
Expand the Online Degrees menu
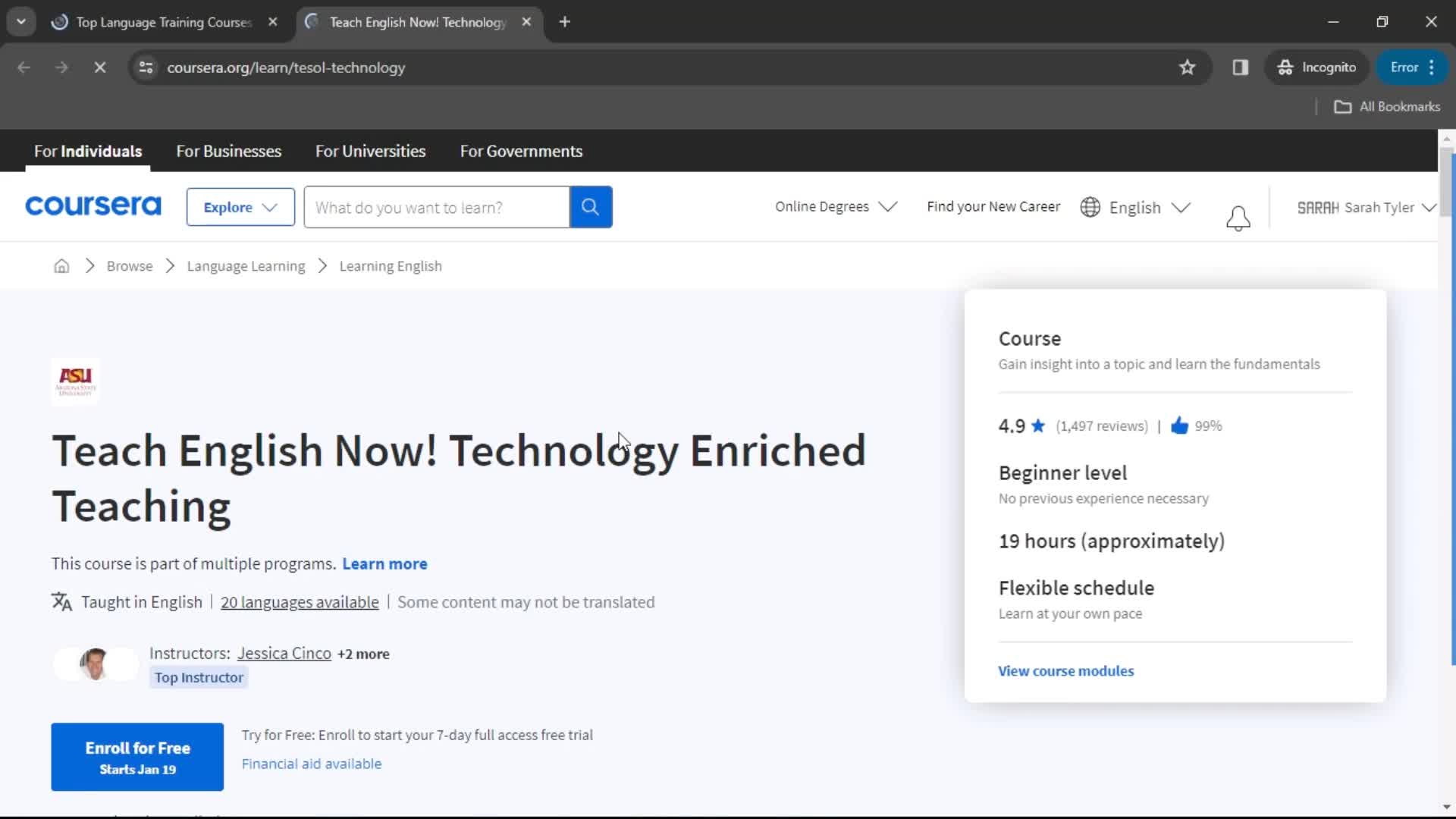click(x=836, y=206)
